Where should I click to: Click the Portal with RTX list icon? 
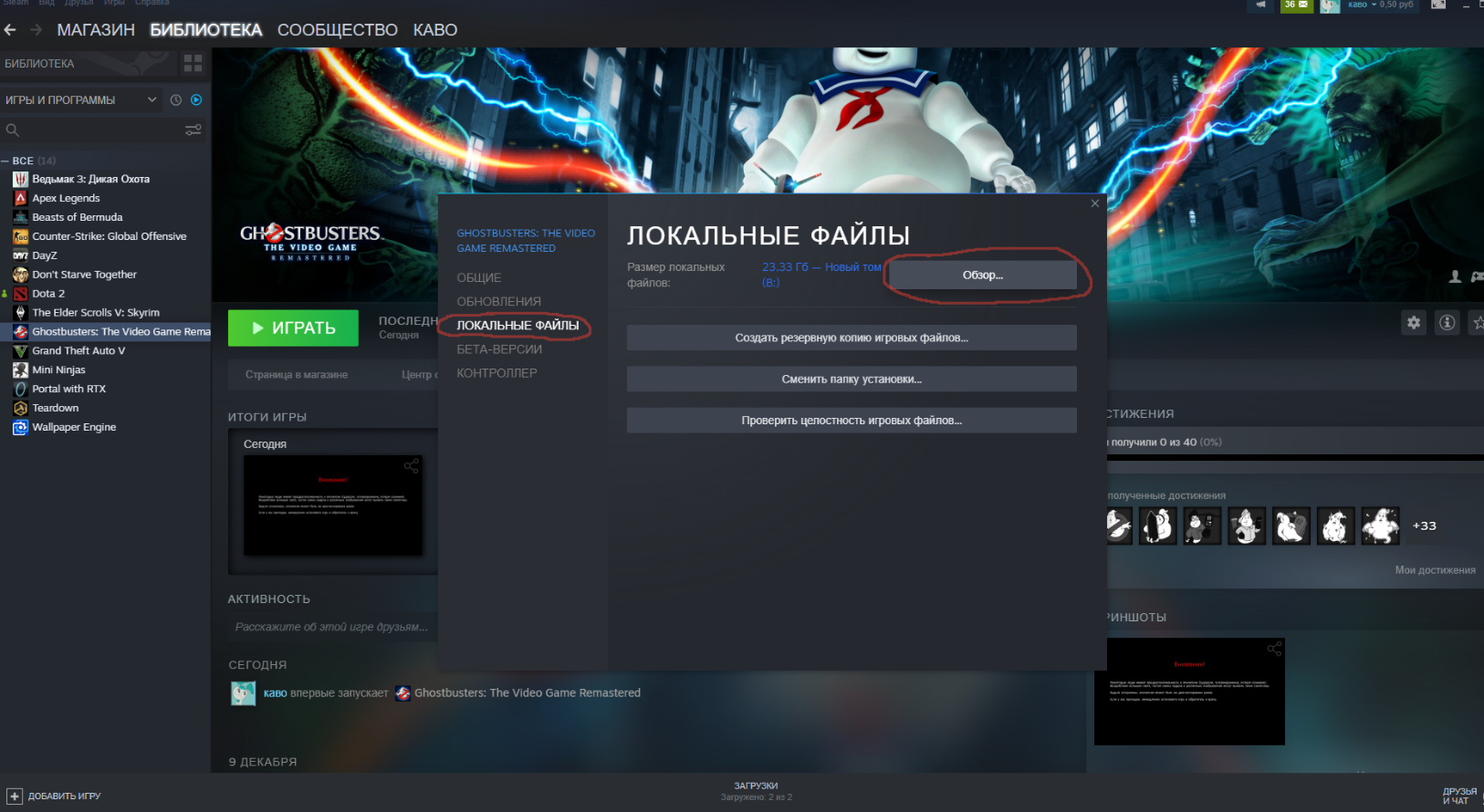point(20,389)
